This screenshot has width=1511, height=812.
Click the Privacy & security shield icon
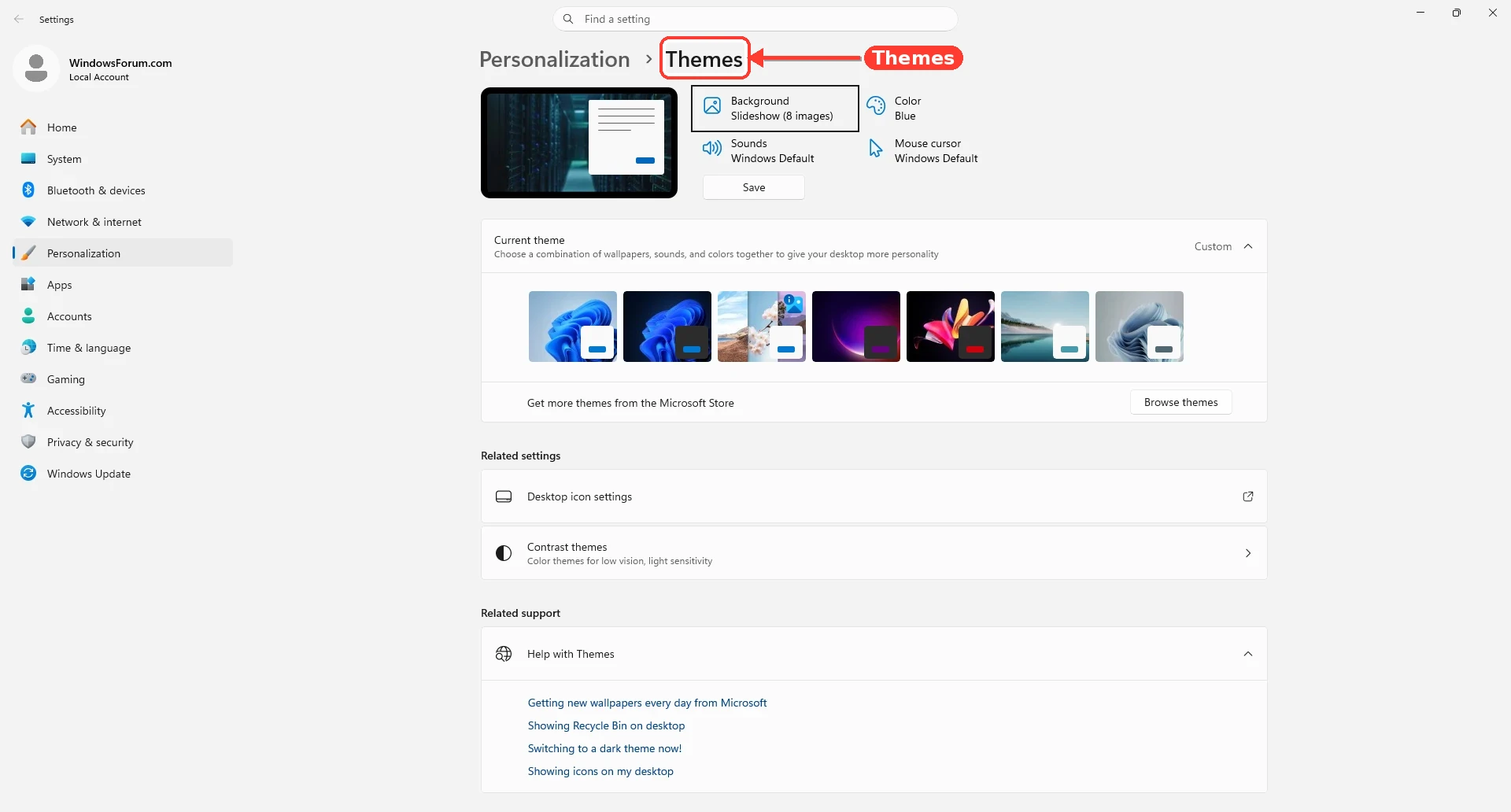(28, 442)
